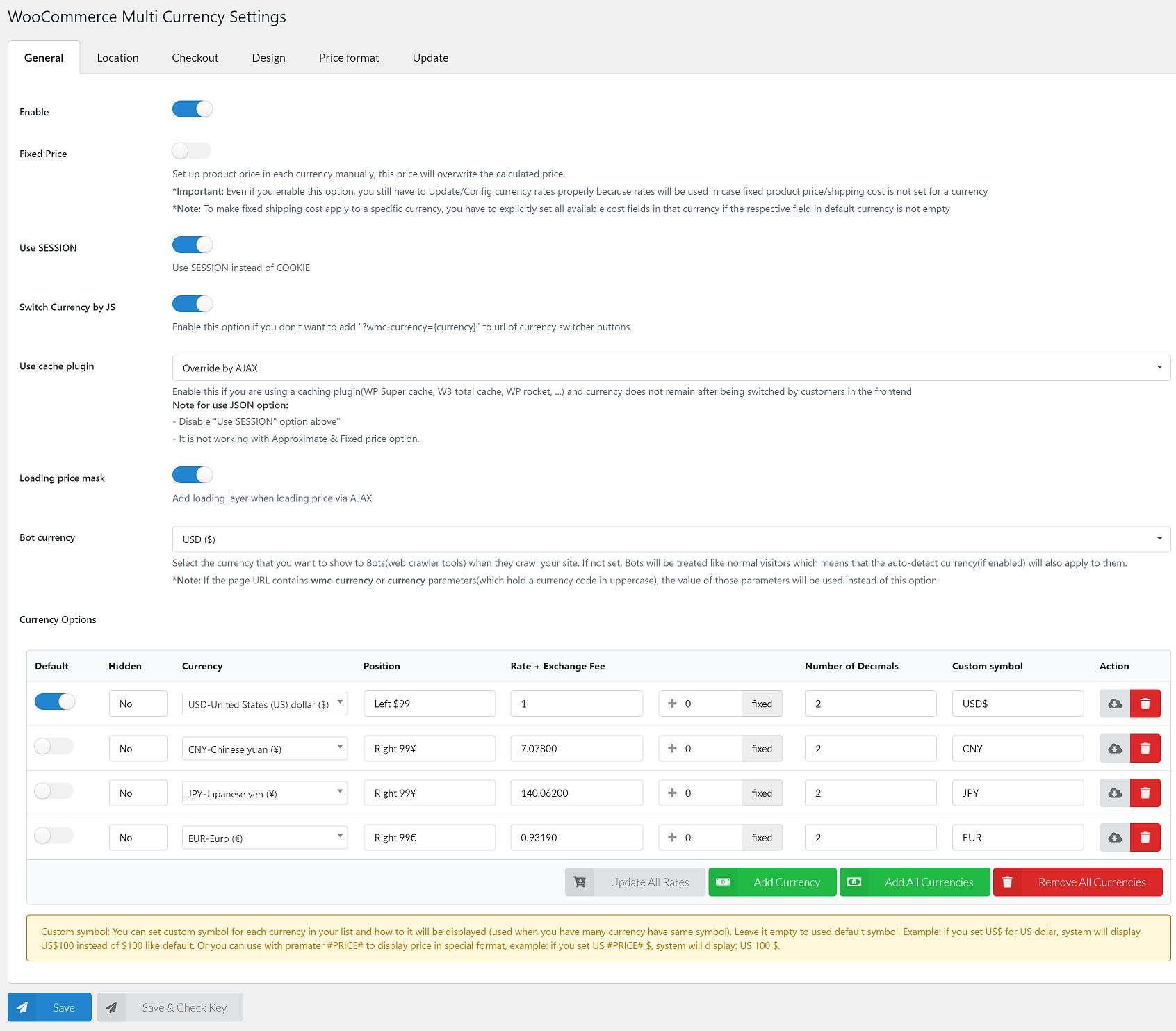Click Remove All Currencies button
The height and width of the screenshot is (1031, 1176).
(1078, 882)
